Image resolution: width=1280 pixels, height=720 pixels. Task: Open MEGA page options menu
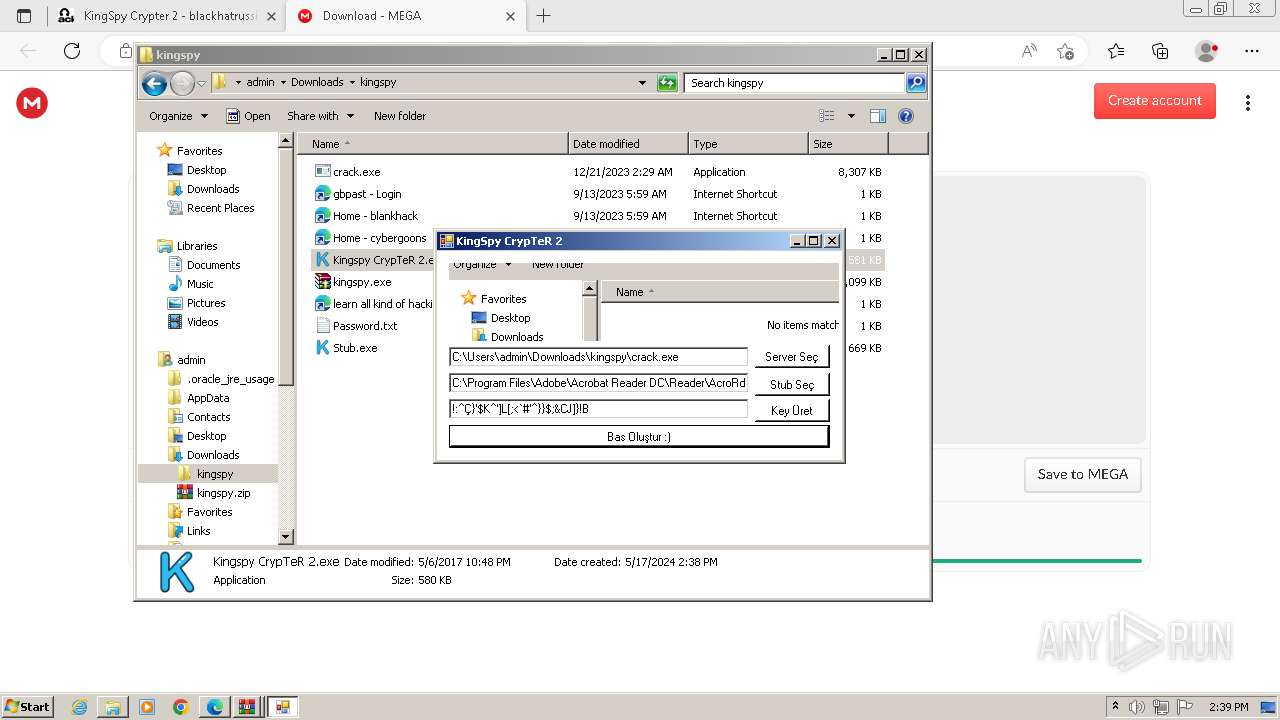tap(1247, 102)
